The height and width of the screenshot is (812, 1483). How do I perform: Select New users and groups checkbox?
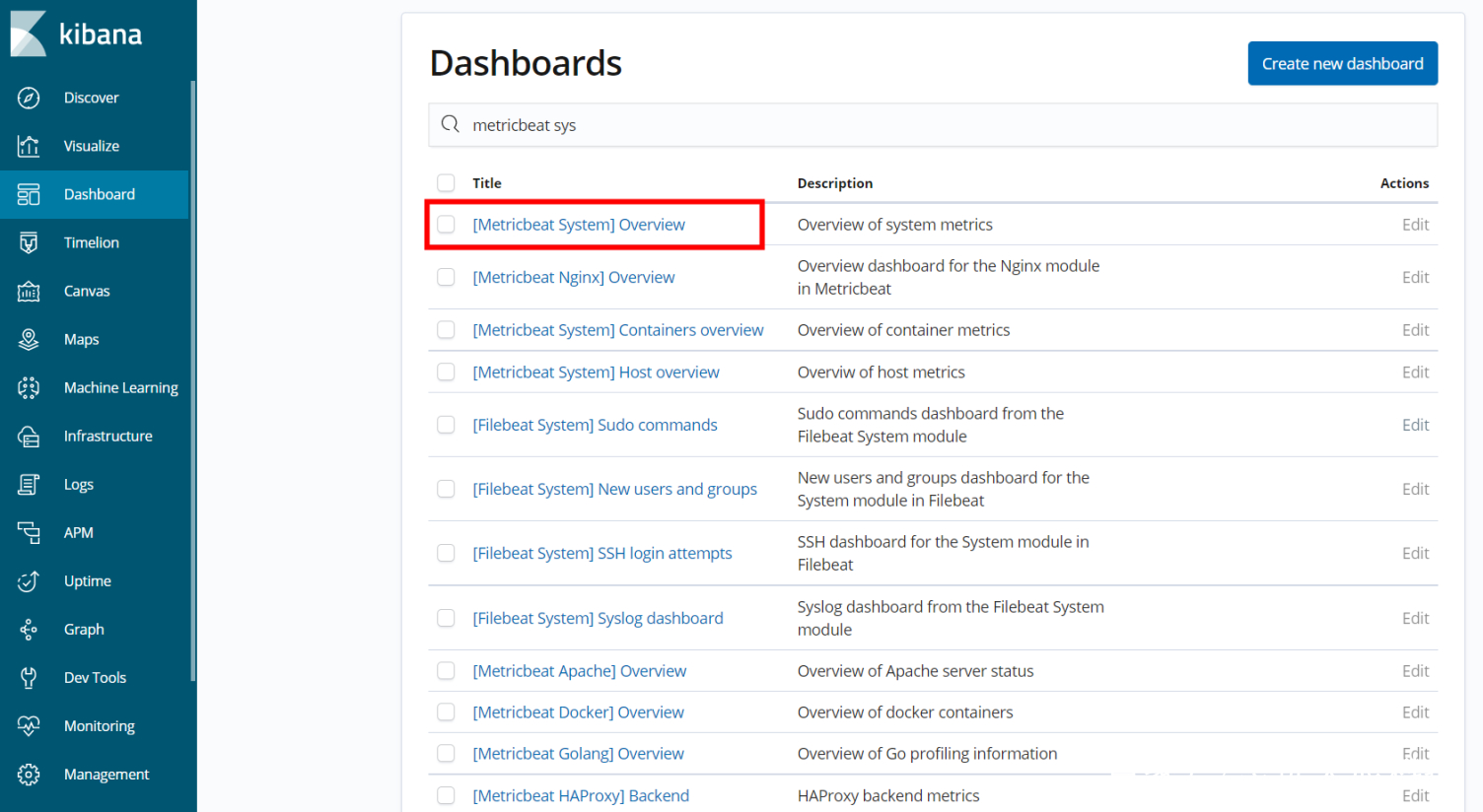[446, 489]
